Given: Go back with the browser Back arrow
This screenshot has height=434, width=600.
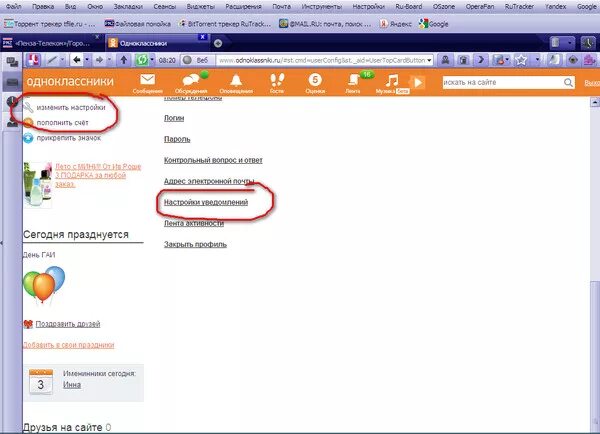Looking at the screenshot, I should coord(77,60).
